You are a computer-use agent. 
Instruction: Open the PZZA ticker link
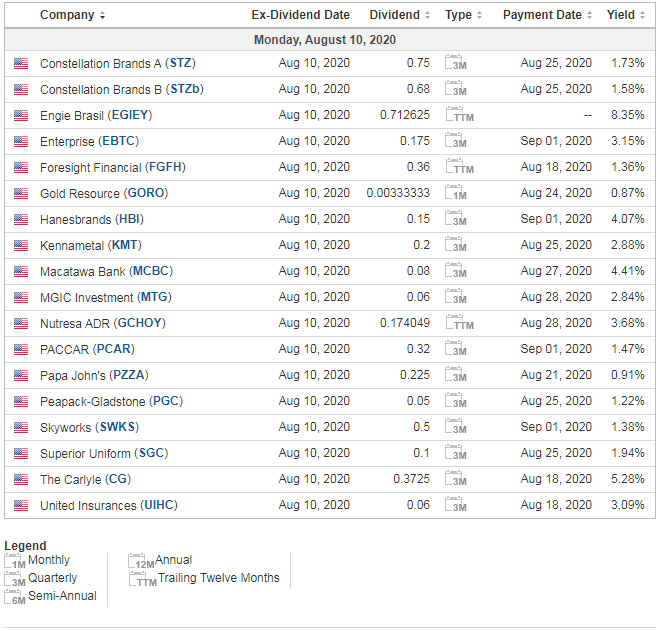[x=129, y=375]
